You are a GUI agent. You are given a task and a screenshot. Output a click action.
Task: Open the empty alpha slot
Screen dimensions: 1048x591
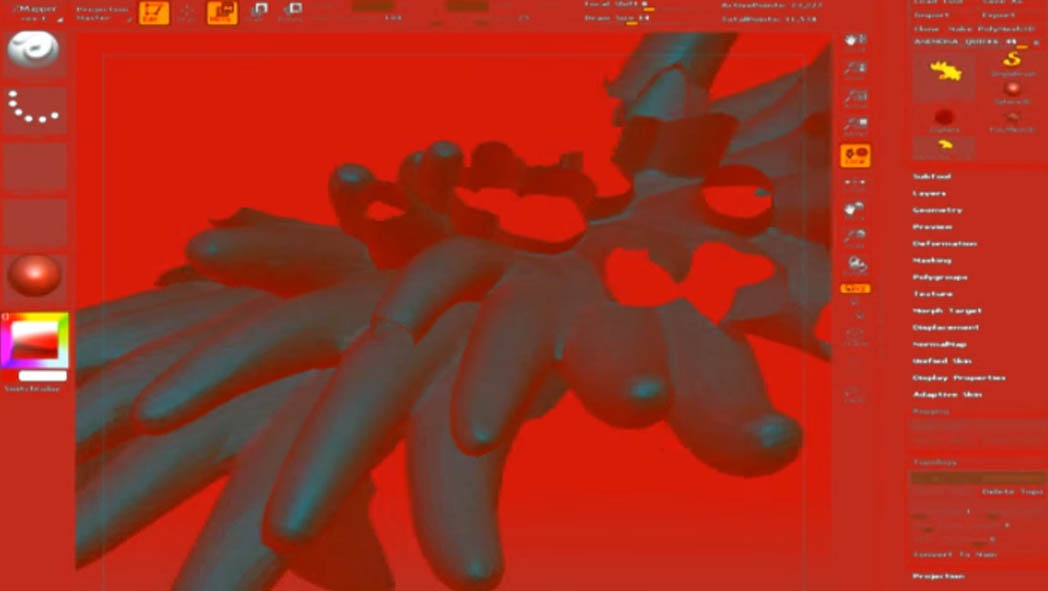click(x=35, y=165)
